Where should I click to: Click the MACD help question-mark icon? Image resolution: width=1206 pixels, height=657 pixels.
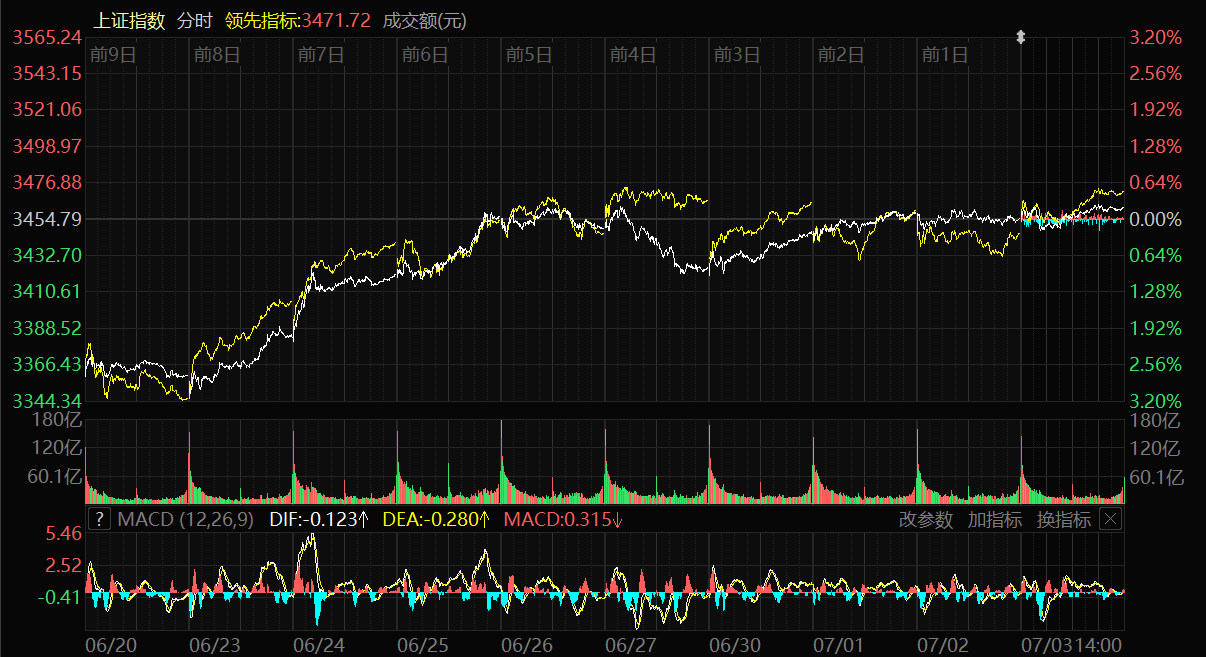99,519
